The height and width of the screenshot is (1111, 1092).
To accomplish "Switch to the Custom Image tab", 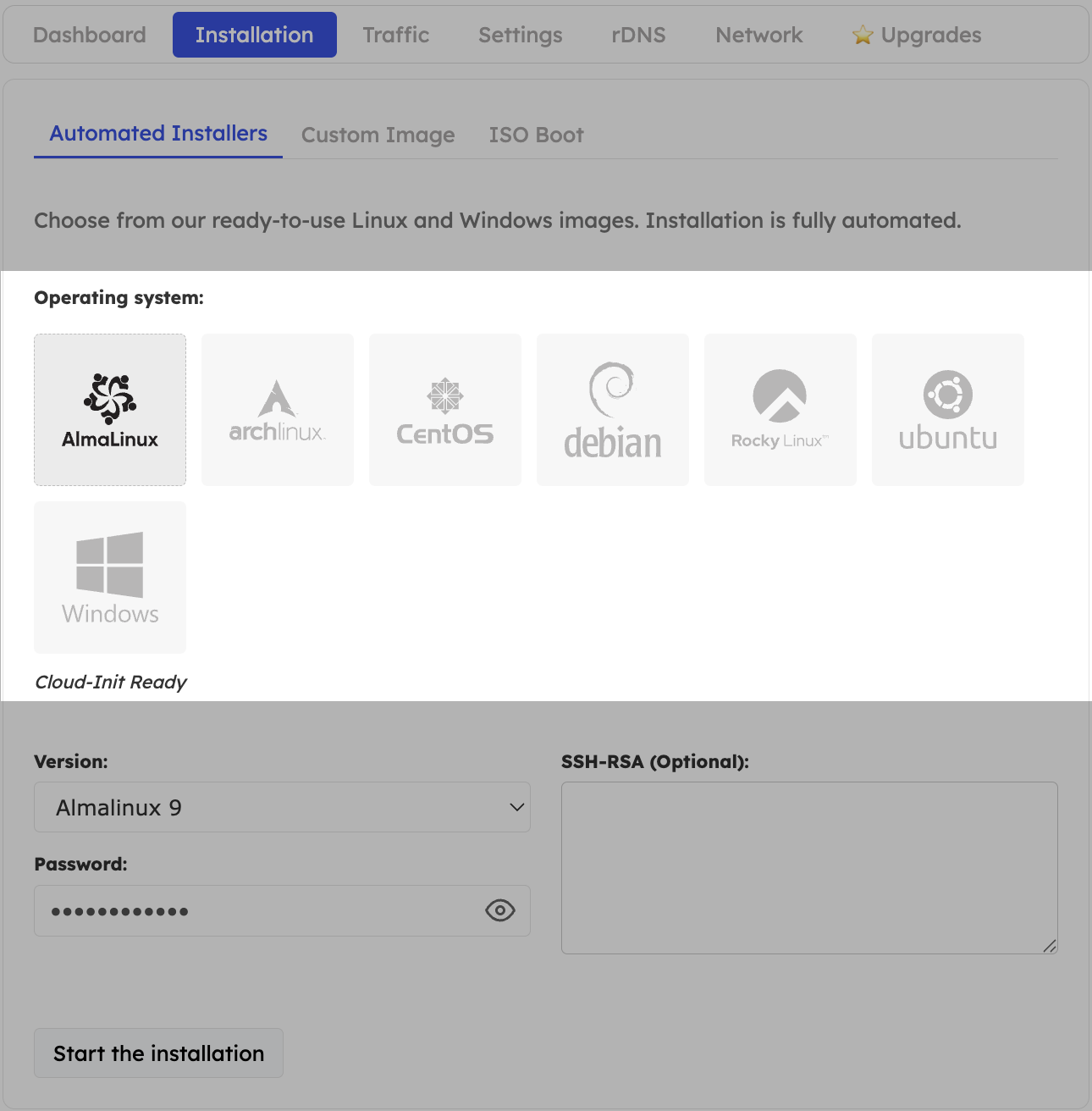I will 378,134.
